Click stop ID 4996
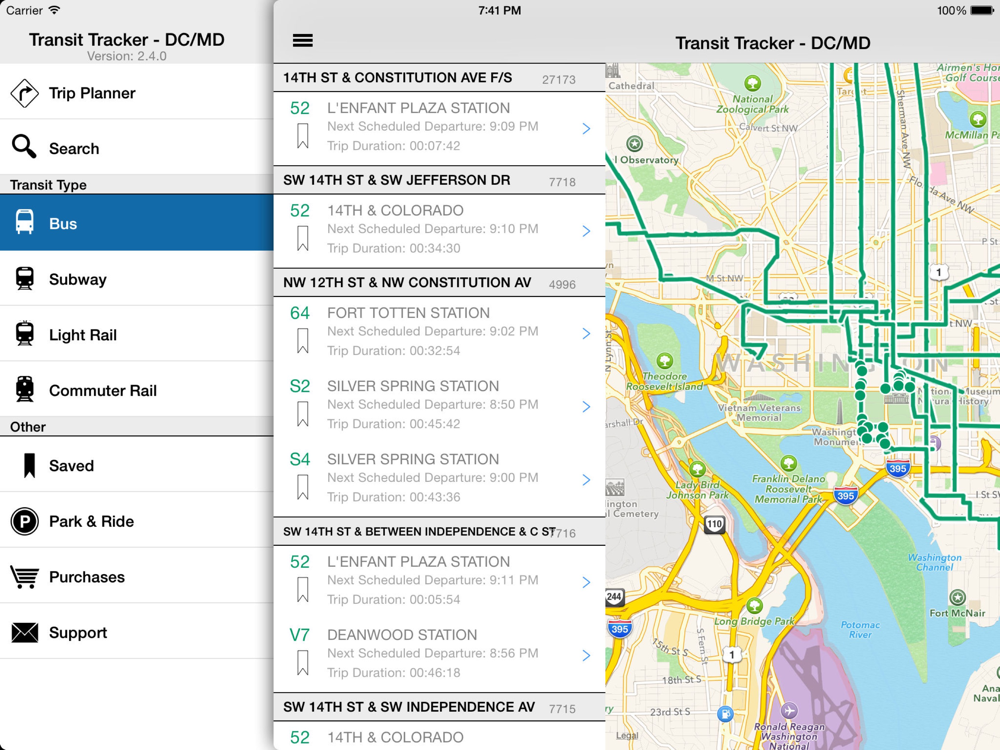This screenshot has width=1000, height=750. pos(562,284)
